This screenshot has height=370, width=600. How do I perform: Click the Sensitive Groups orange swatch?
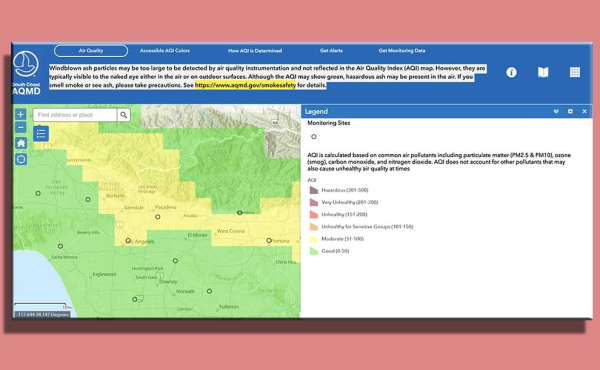(314, 227)
